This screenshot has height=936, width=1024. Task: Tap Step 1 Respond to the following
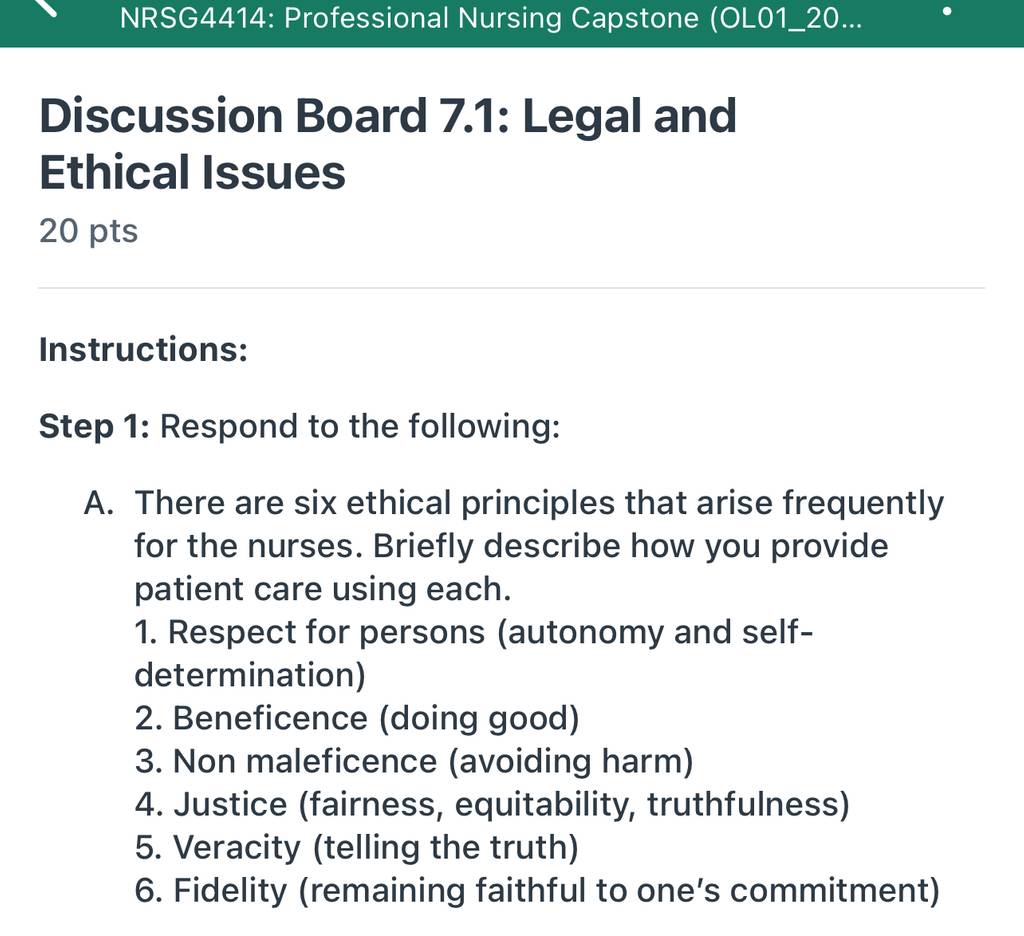point(300,427)
